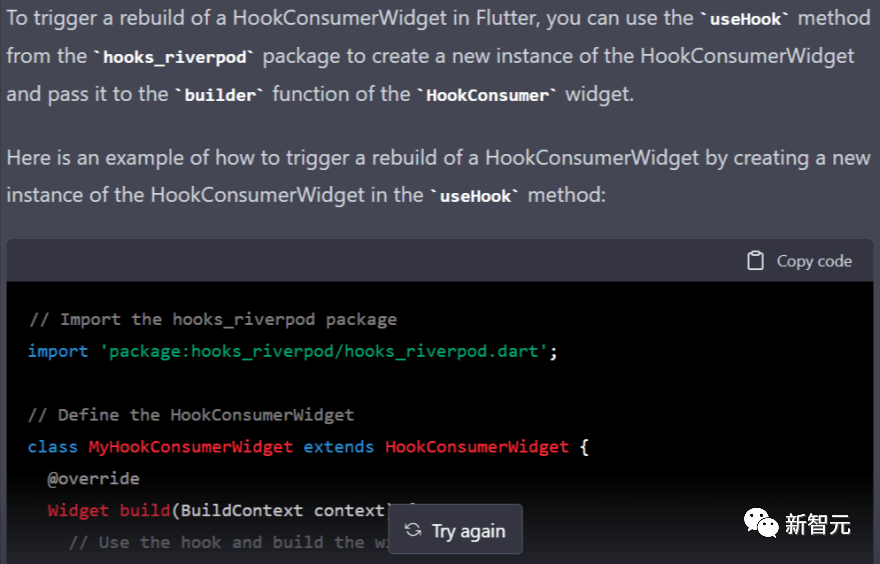Screen dimensions: 880x564
Task: Click the MyHookConsumerWidget class name
Action: tap(190, 447)
